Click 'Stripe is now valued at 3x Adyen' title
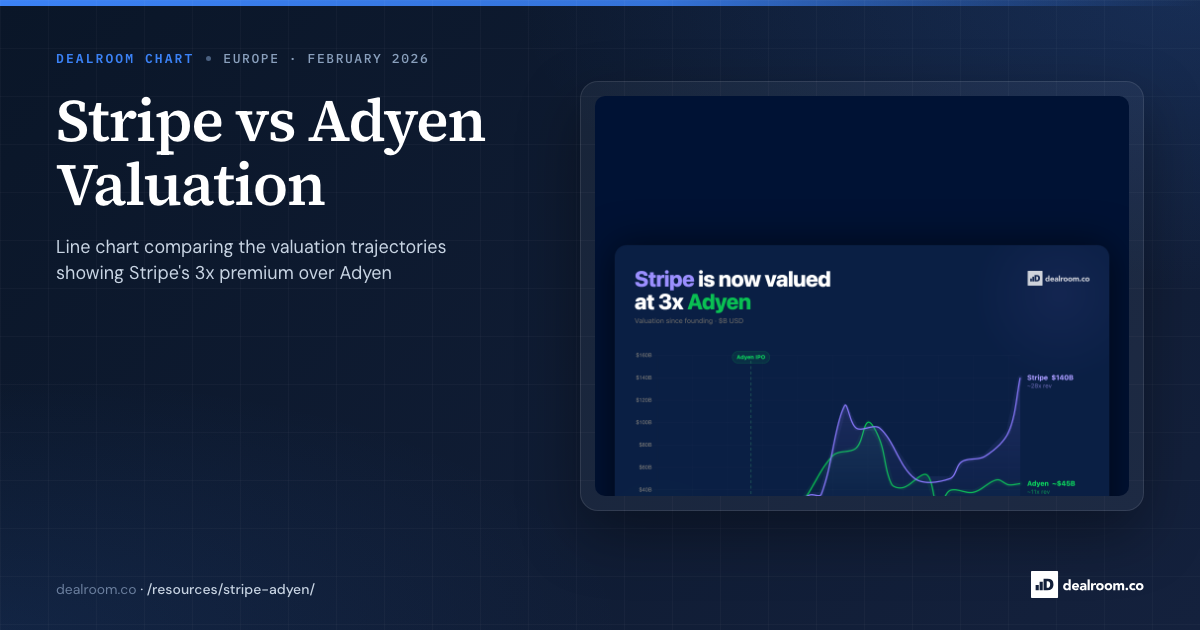The image size is (1200, 630). point(733,290)
